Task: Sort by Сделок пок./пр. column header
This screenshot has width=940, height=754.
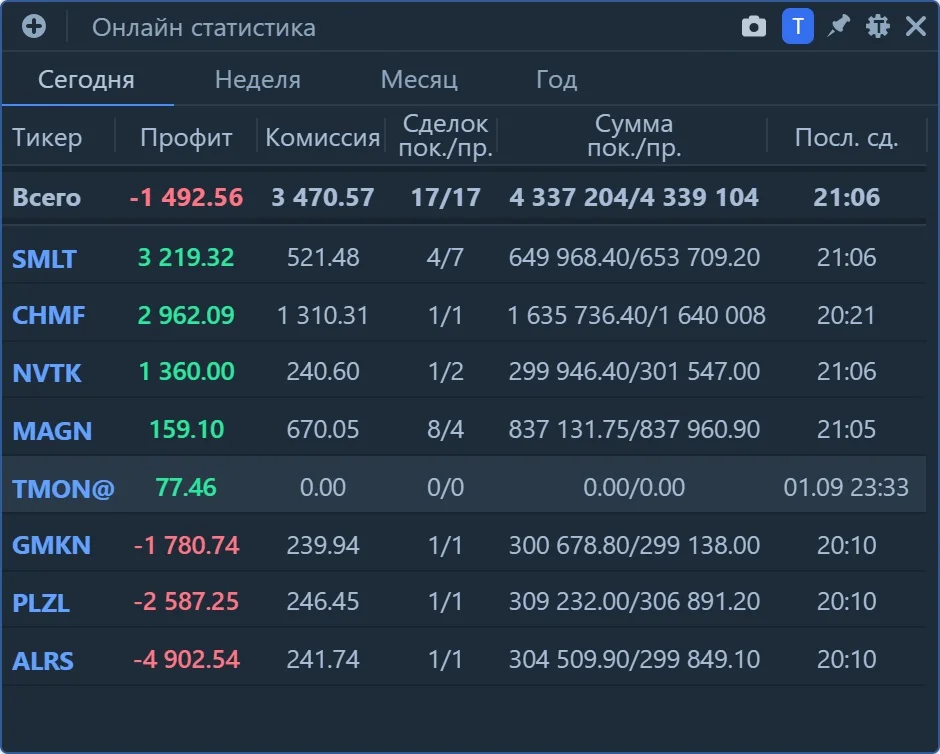Action: [x=445, y=136]
